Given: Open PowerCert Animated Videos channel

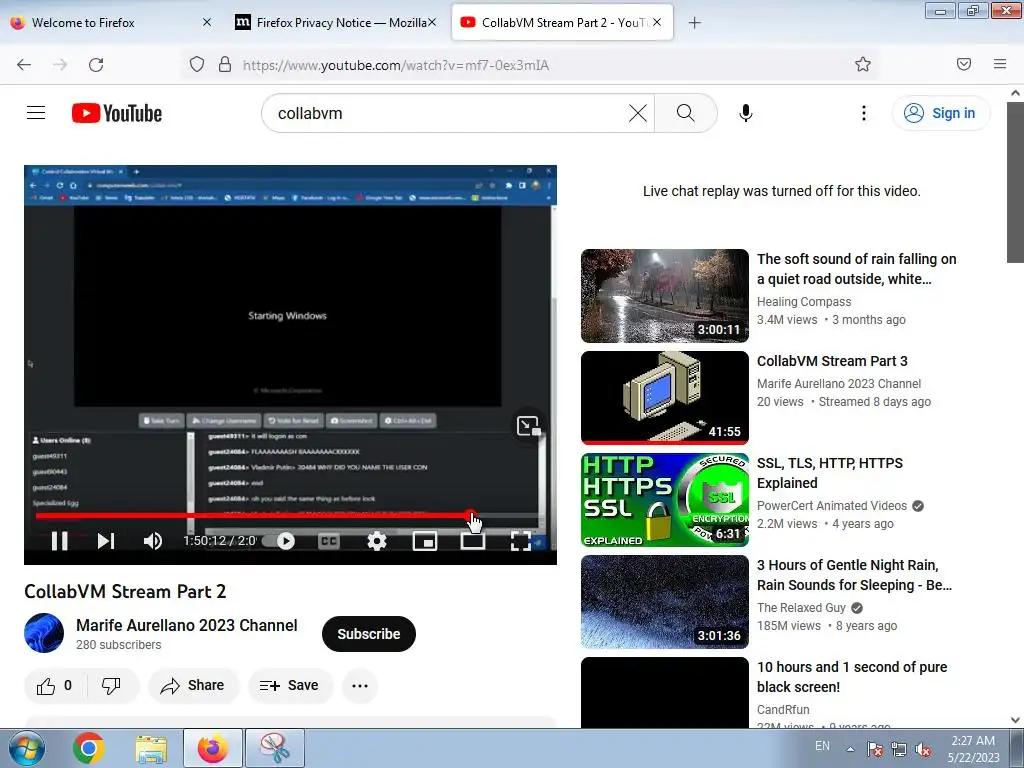Looking at the screenshot, I should pyautogui.click(x=831, y=505).
